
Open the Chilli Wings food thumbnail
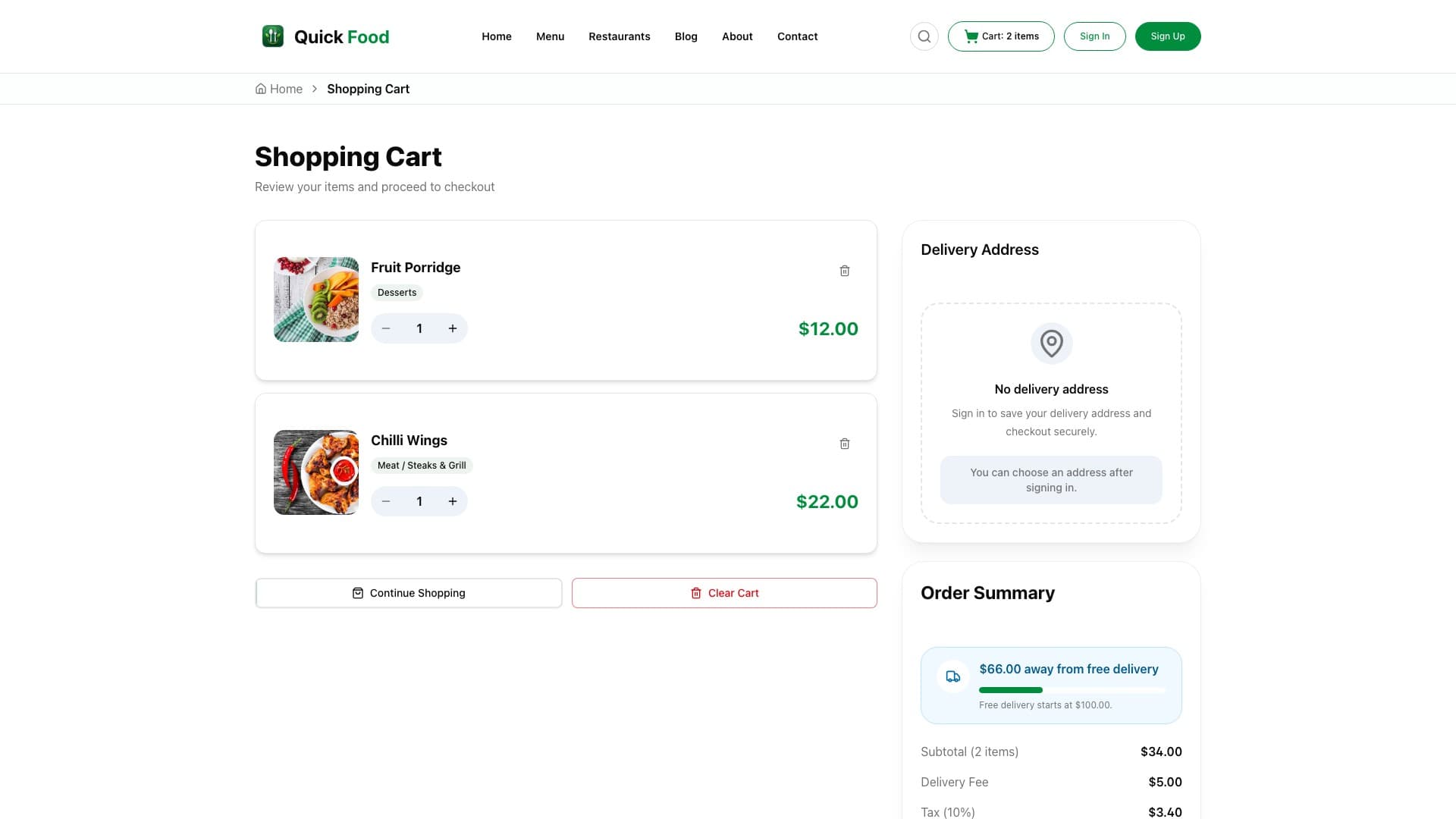(x=316, y=472)
